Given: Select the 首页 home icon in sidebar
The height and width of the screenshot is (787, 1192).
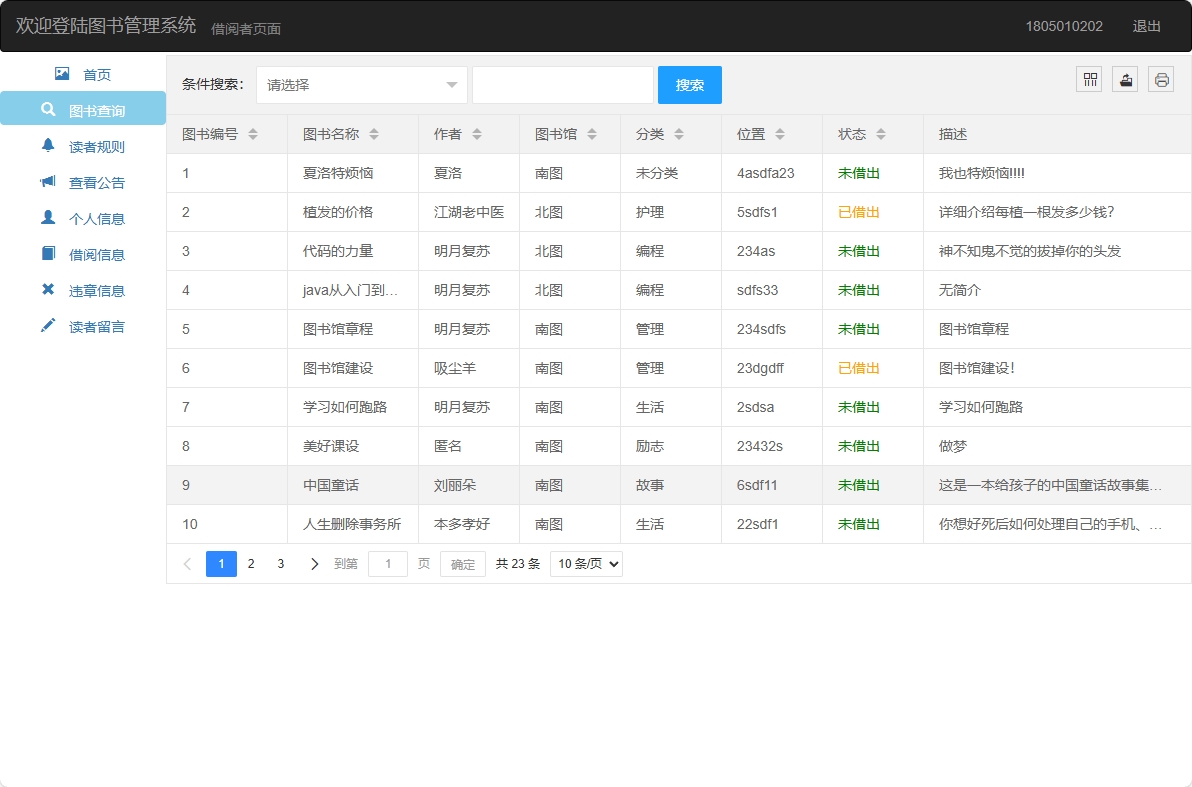Looking at the screenshot, I should tap(62, 73).
